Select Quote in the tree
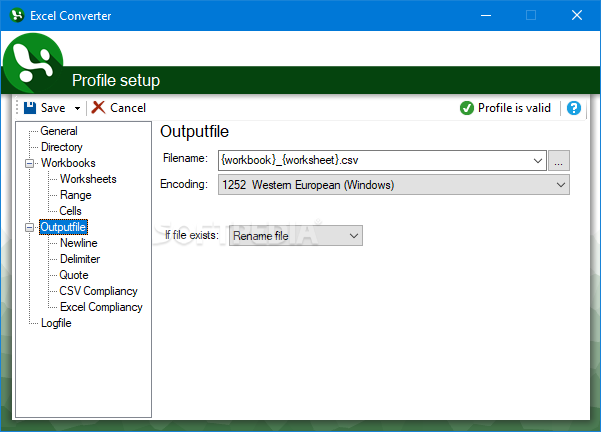Viewport: 601px width, 432px height. coord(74,275)
